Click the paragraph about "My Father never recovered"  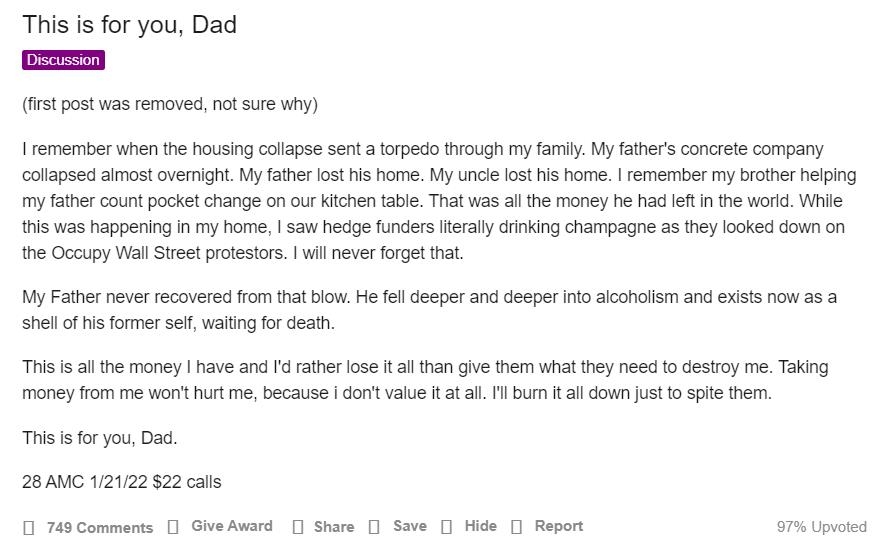429,310
